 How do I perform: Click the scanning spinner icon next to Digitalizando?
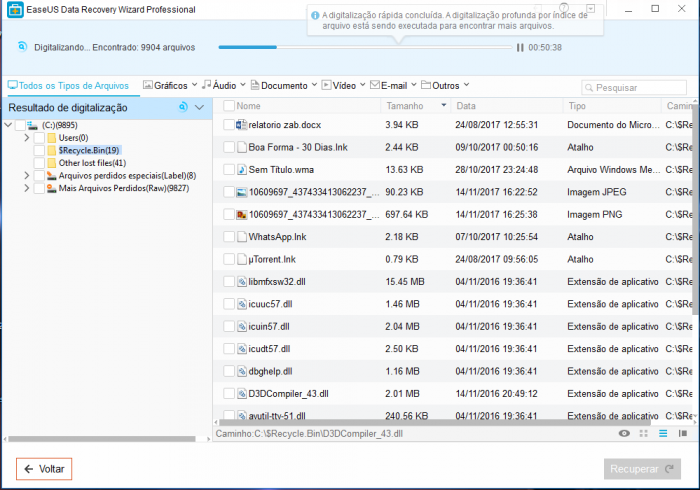(22, 46)
